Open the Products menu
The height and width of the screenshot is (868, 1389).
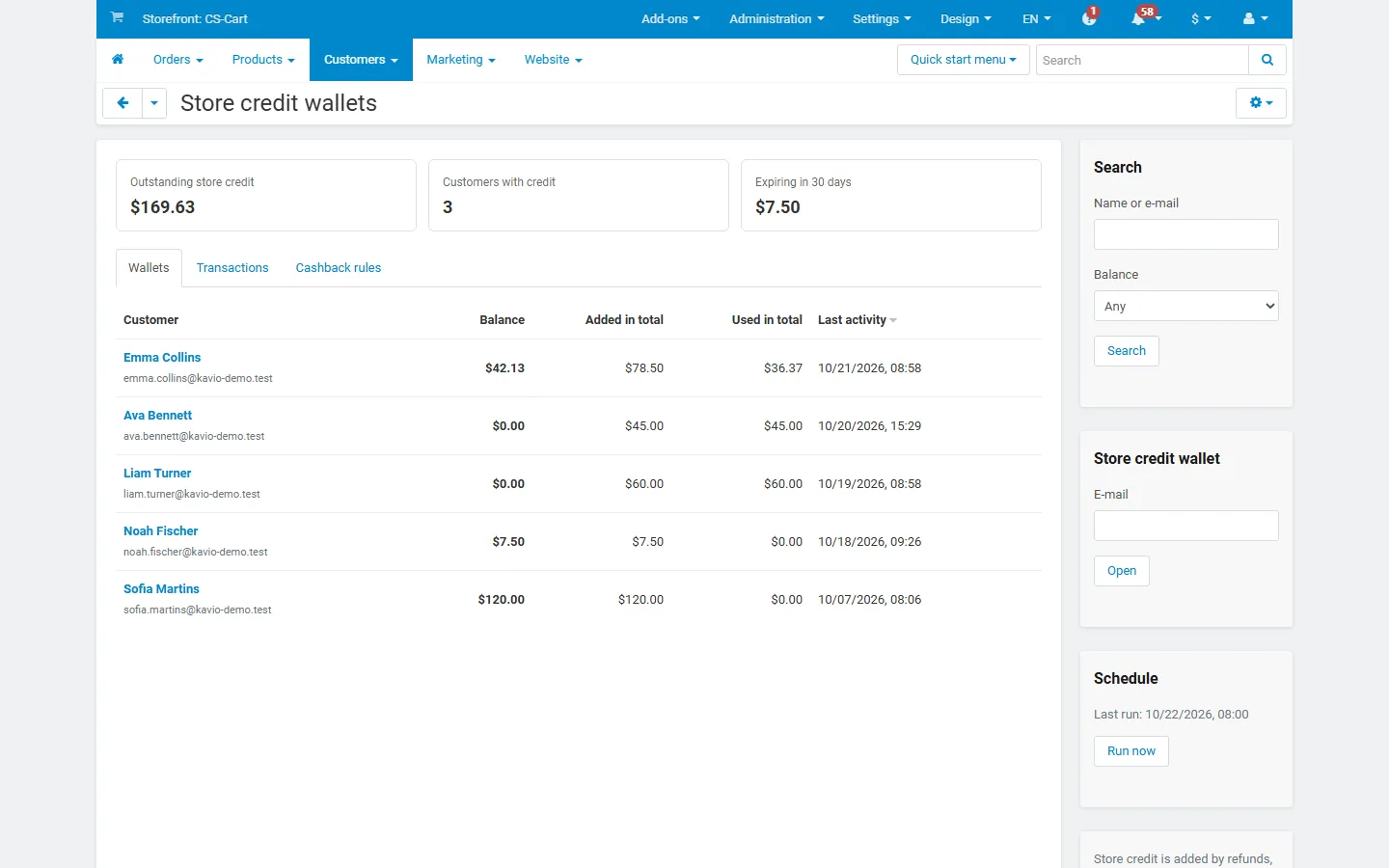263,60
